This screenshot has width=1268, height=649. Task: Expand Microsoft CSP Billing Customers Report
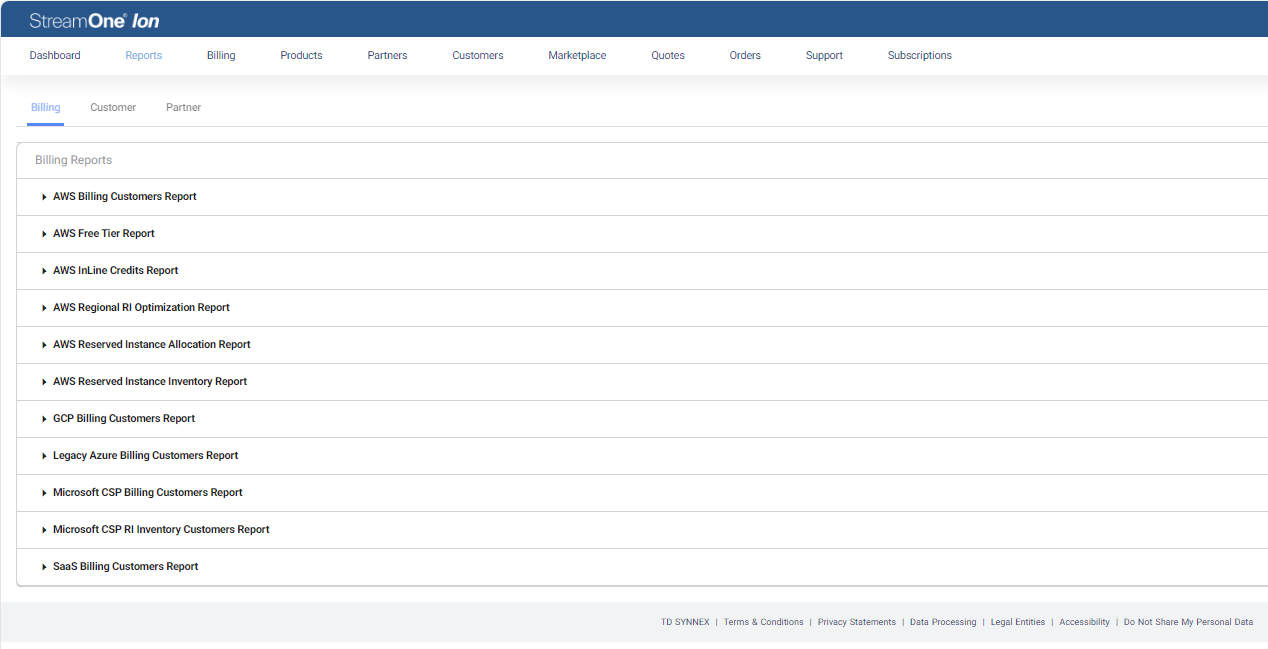click(147, 493)
